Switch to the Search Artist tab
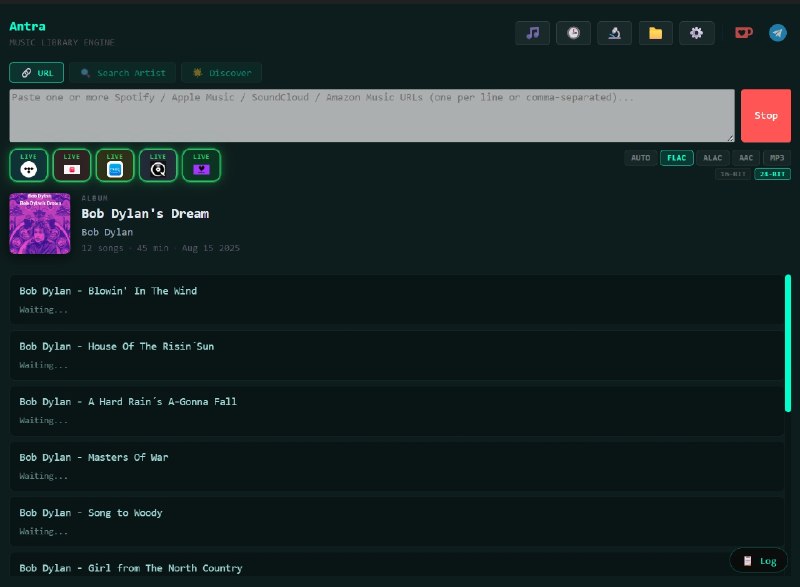This screenshot has height=587, width=800. (122, 73)
